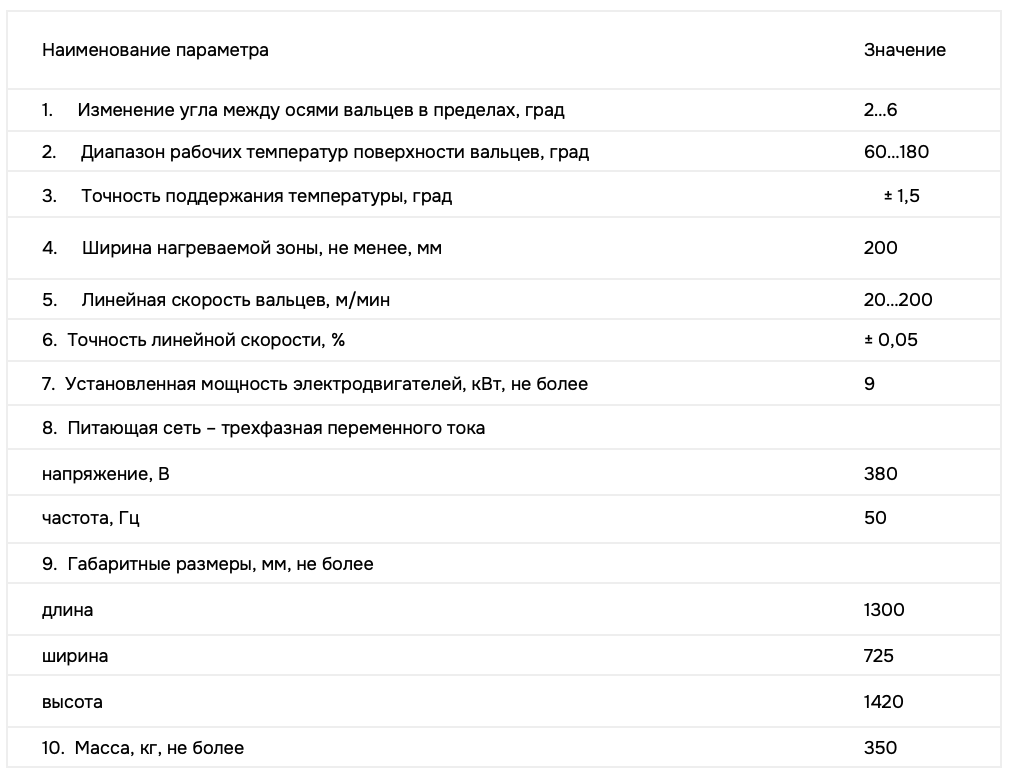
Task: Click the length value '1300'
Action: tap(884, 610)
